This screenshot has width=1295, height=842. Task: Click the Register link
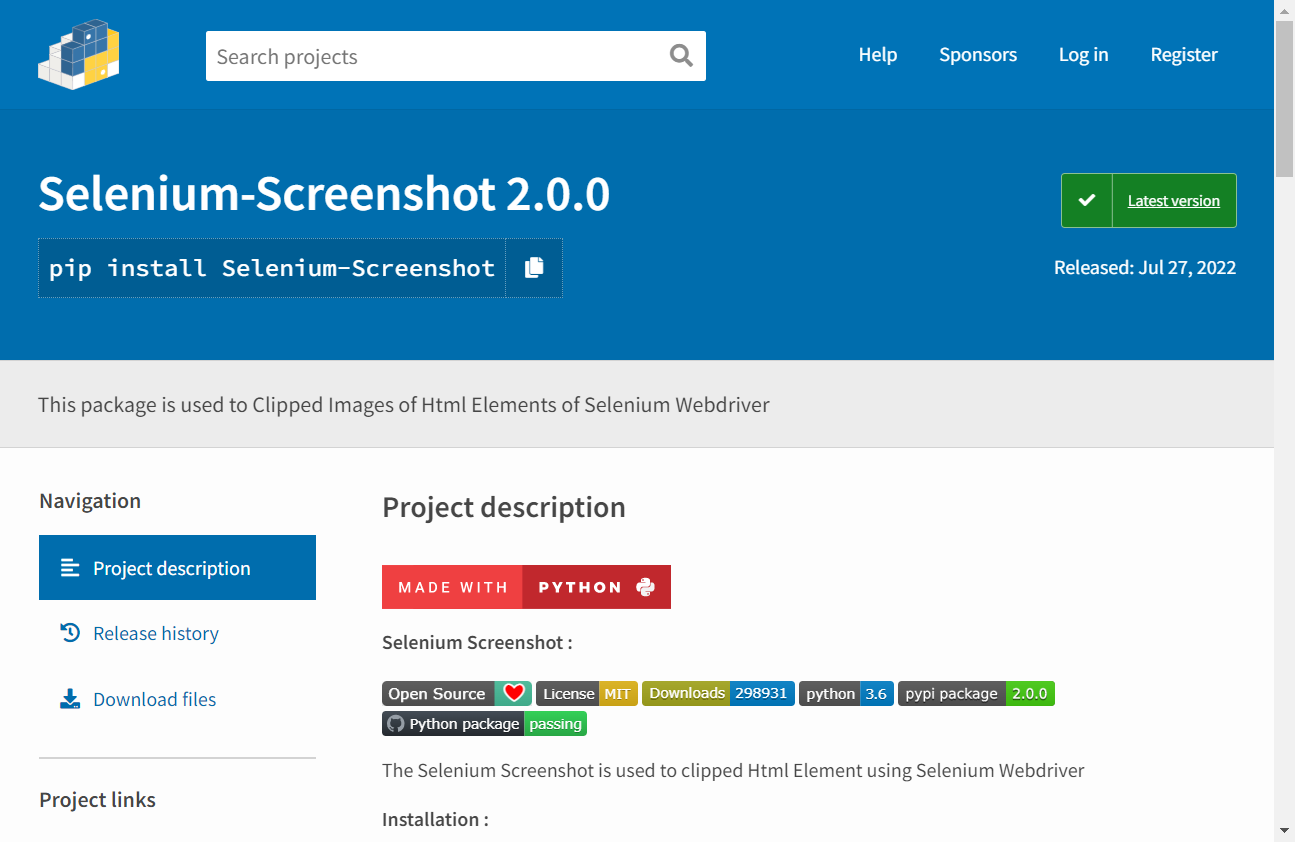pos(1184,55)
